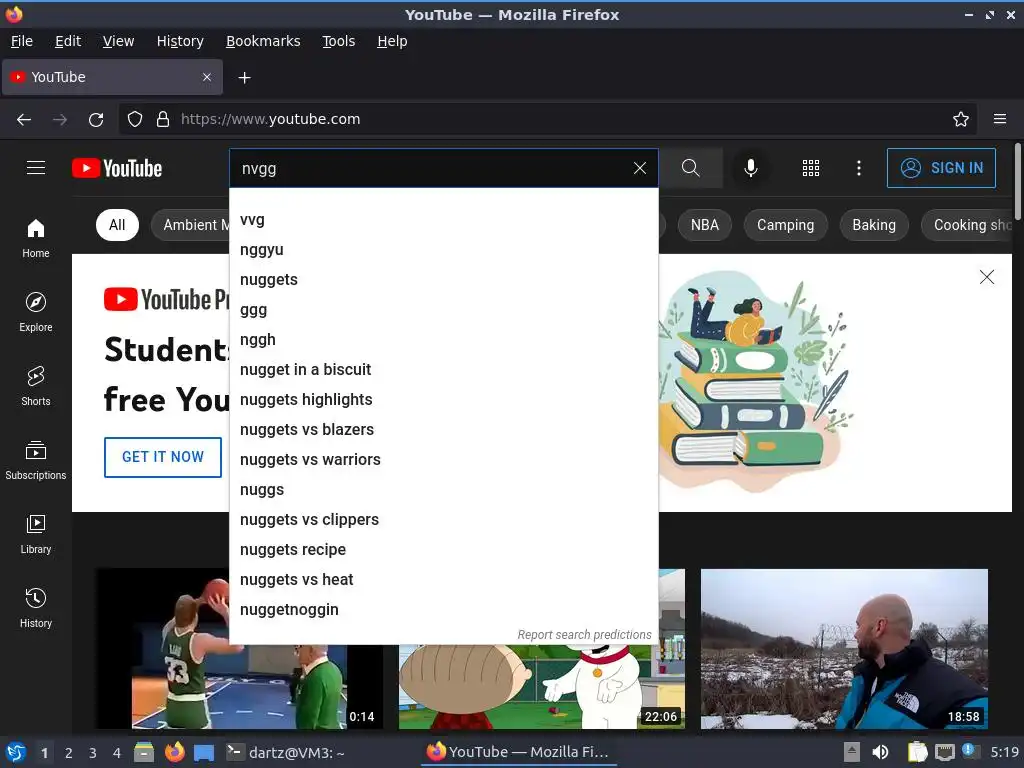The height and width of the screenshot is (768, 1024).
Task: Open the 18:58 video thumbnail
Action: point(844,648)
